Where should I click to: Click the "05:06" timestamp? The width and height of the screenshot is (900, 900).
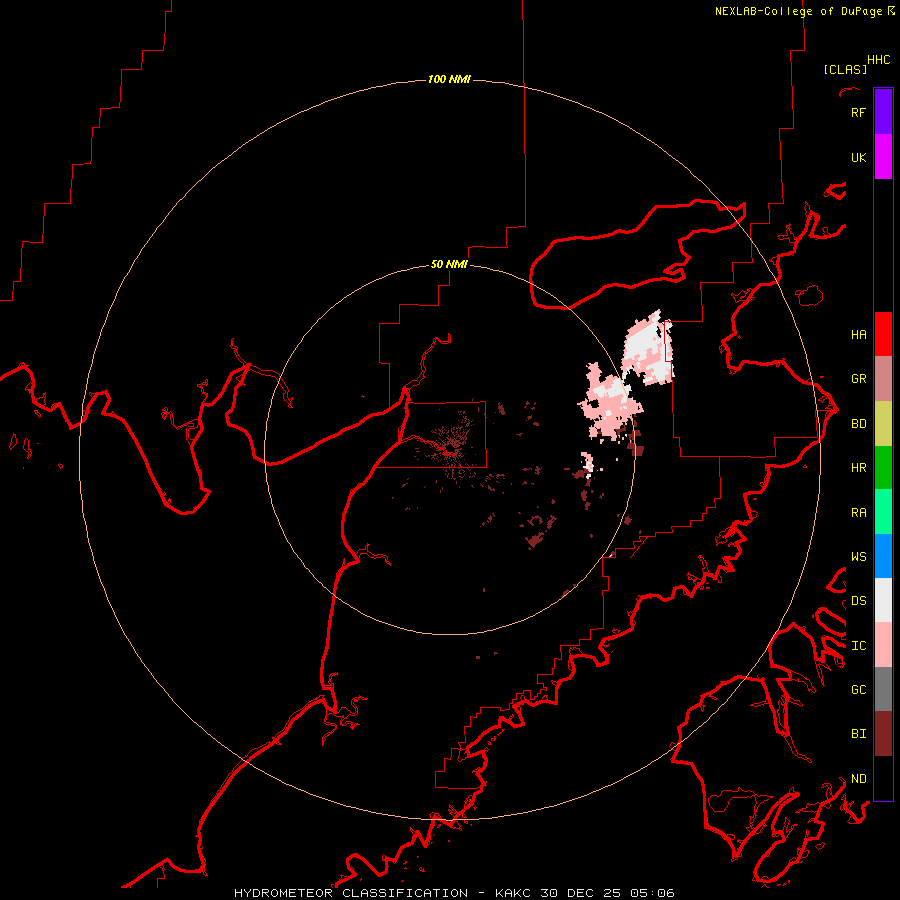tap(652, 893)
